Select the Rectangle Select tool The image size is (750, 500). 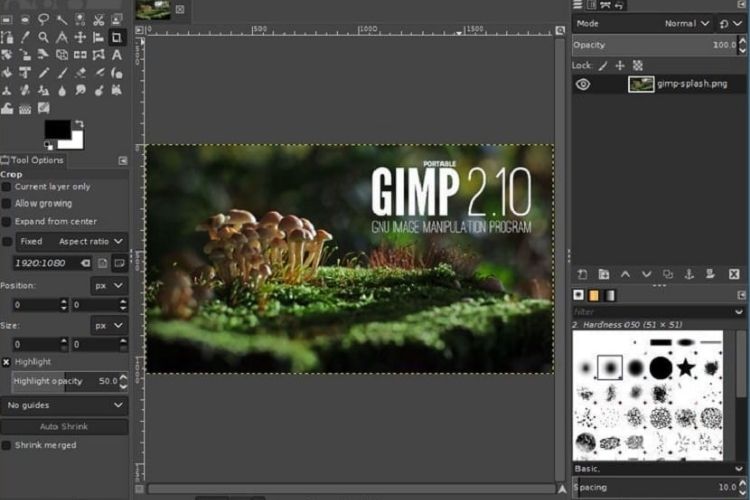7,20
